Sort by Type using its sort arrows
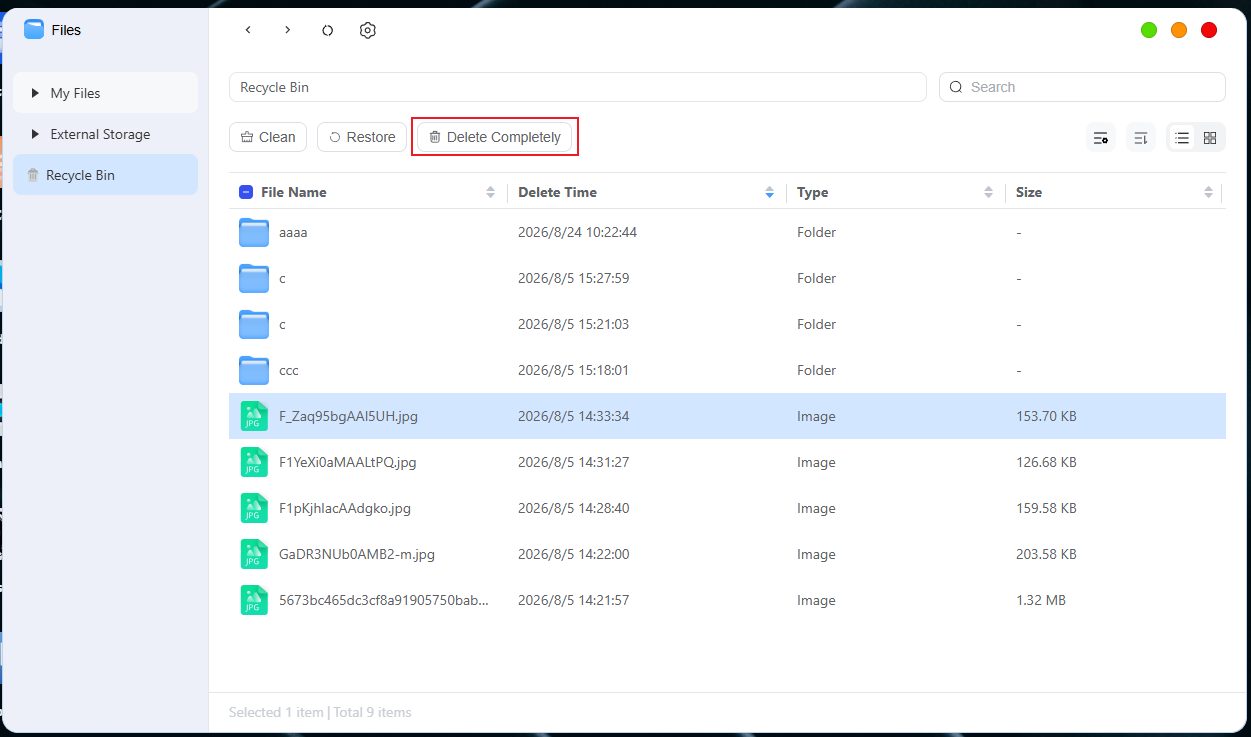The height and width of the screenshot is (737, 1251). pyautogui.click(x=988, y=192)
